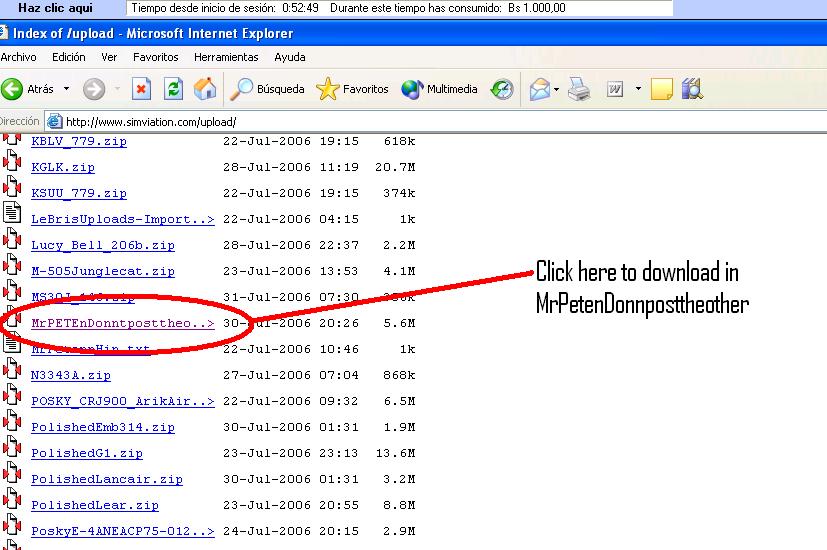This screenshot has height=550, width=827.
Task: Click the address bar with simviation URL
Action: 400,121
